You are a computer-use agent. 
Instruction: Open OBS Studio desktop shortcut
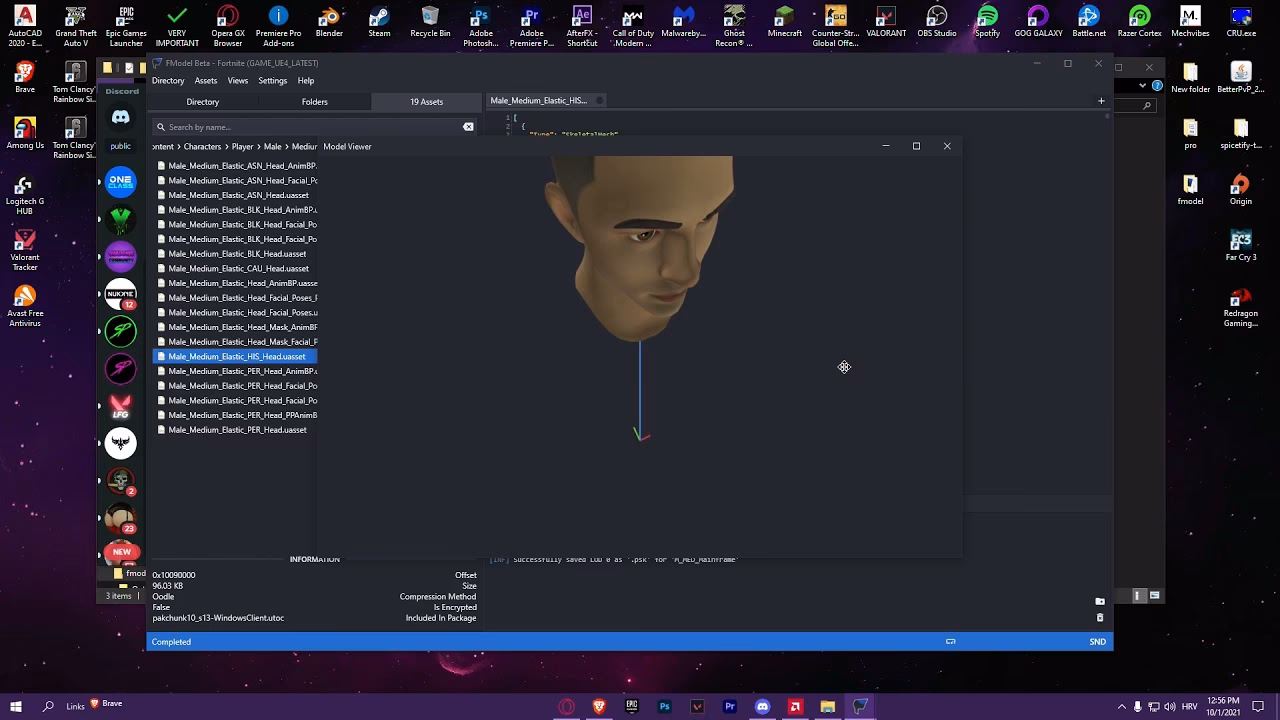(936, 24)
